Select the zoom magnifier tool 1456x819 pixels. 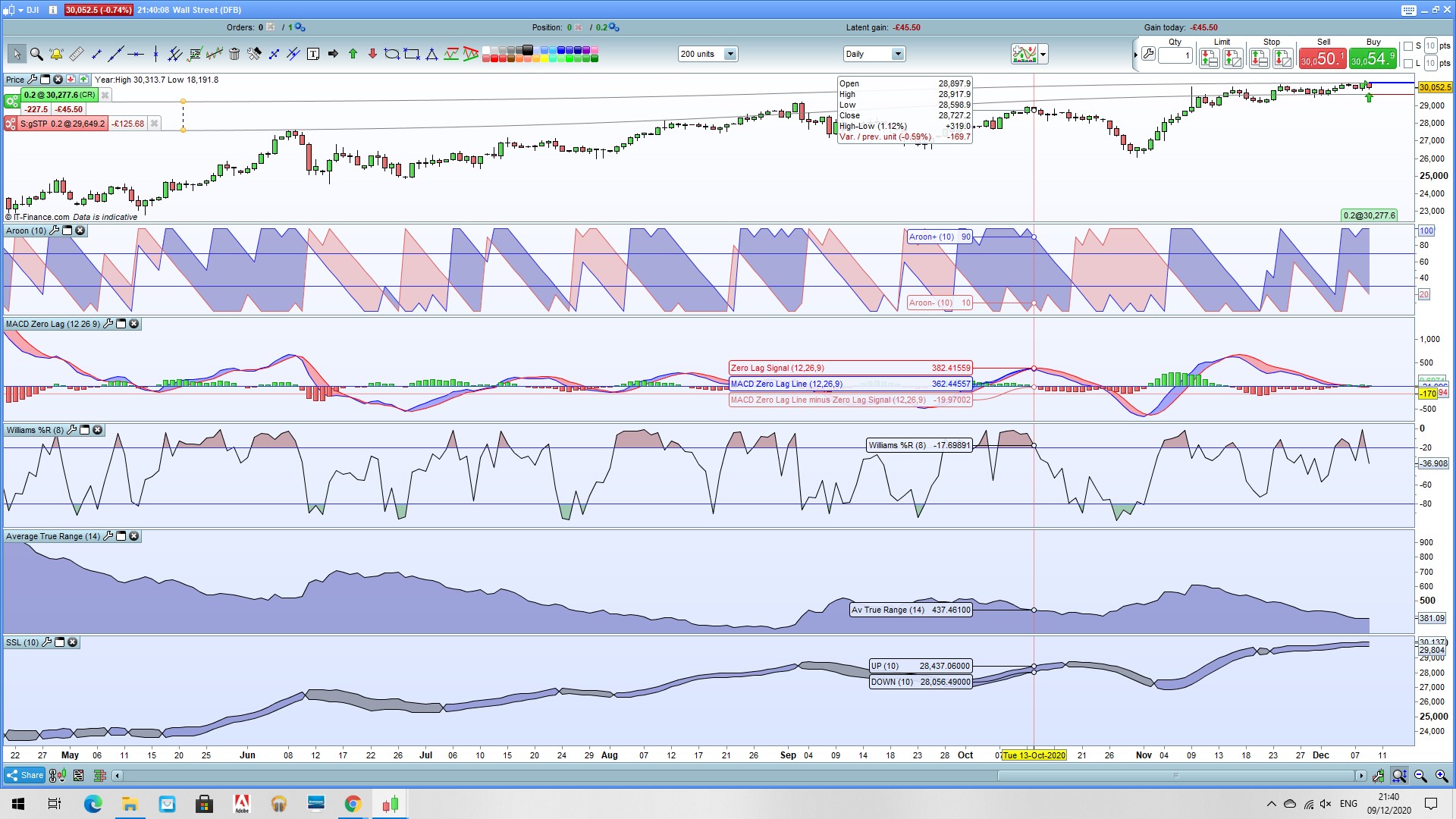pyautogui.click(x=36, y=54)
